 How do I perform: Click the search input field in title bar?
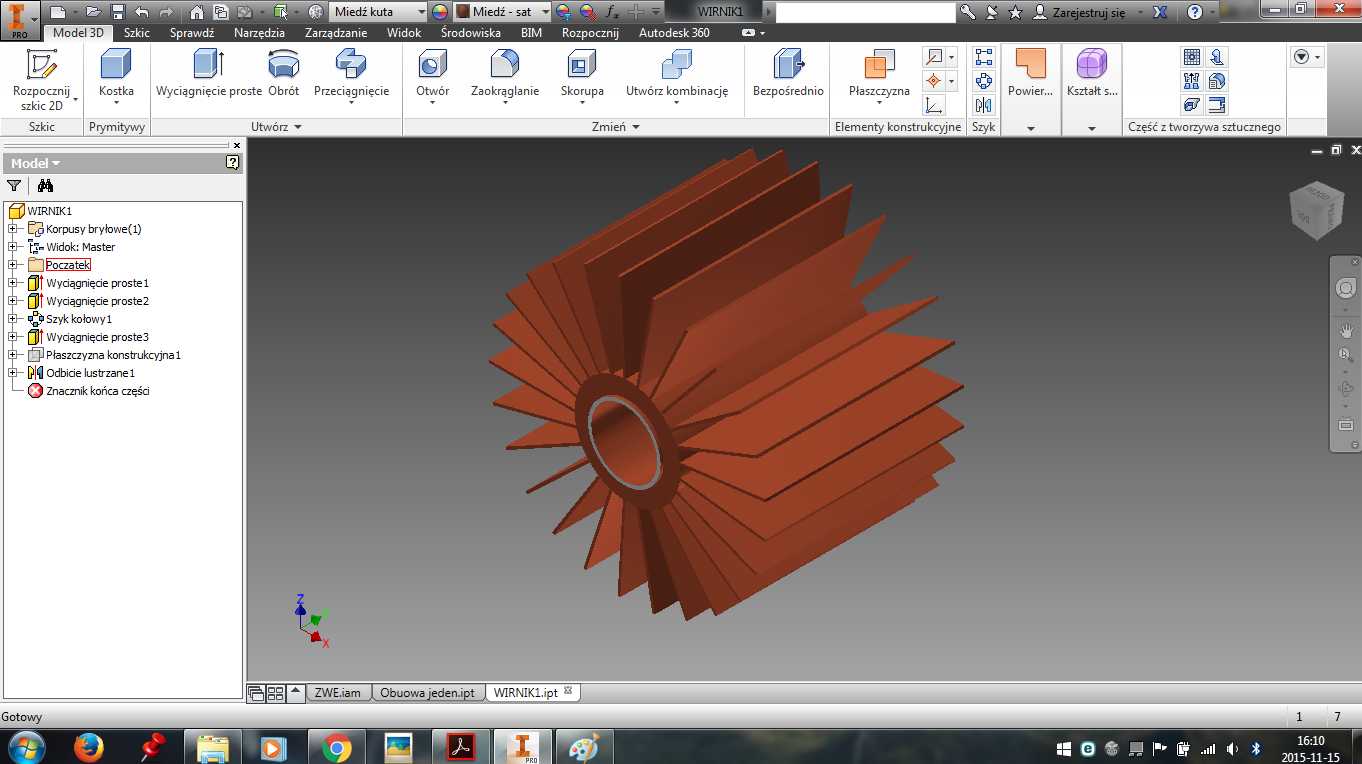(865, 12)
